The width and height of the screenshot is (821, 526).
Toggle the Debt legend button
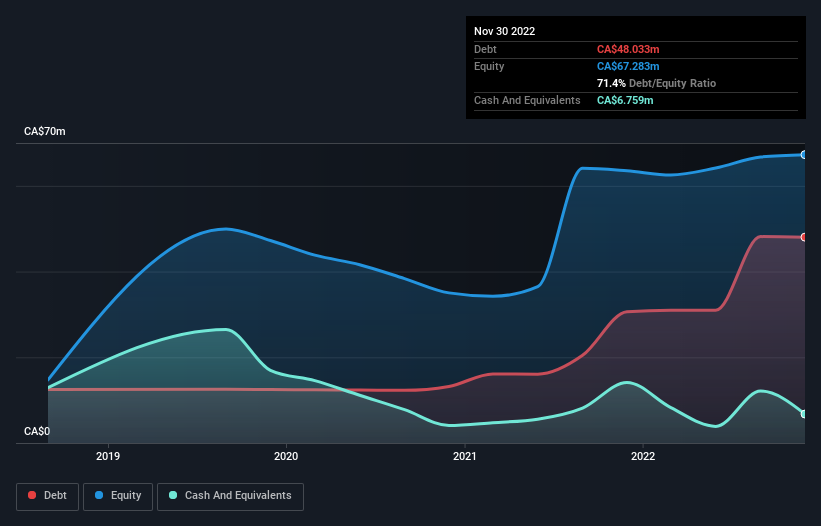(x=48, y=496)
